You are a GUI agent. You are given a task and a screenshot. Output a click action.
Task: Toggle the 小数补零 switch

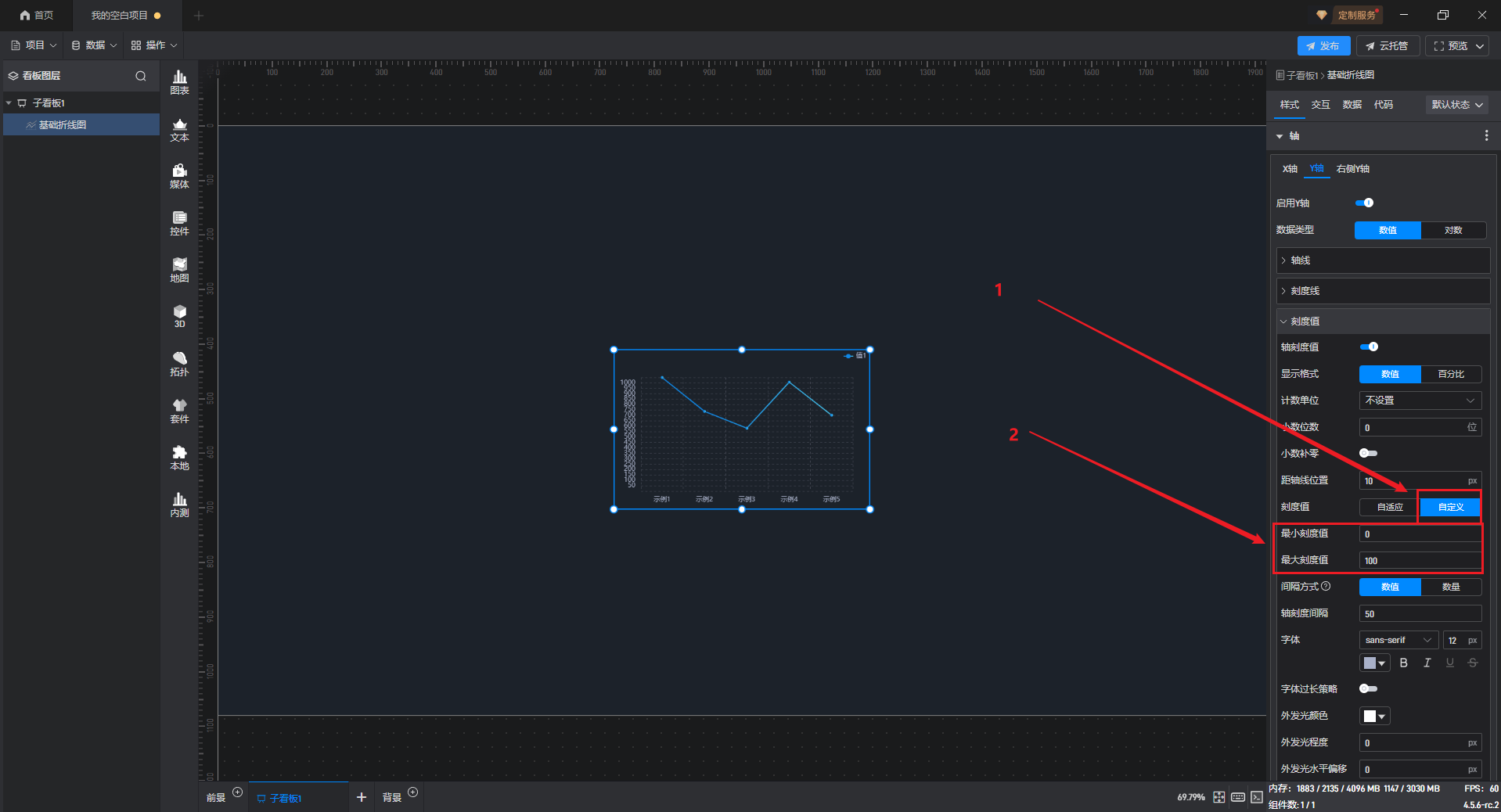tap(1368, 454)
